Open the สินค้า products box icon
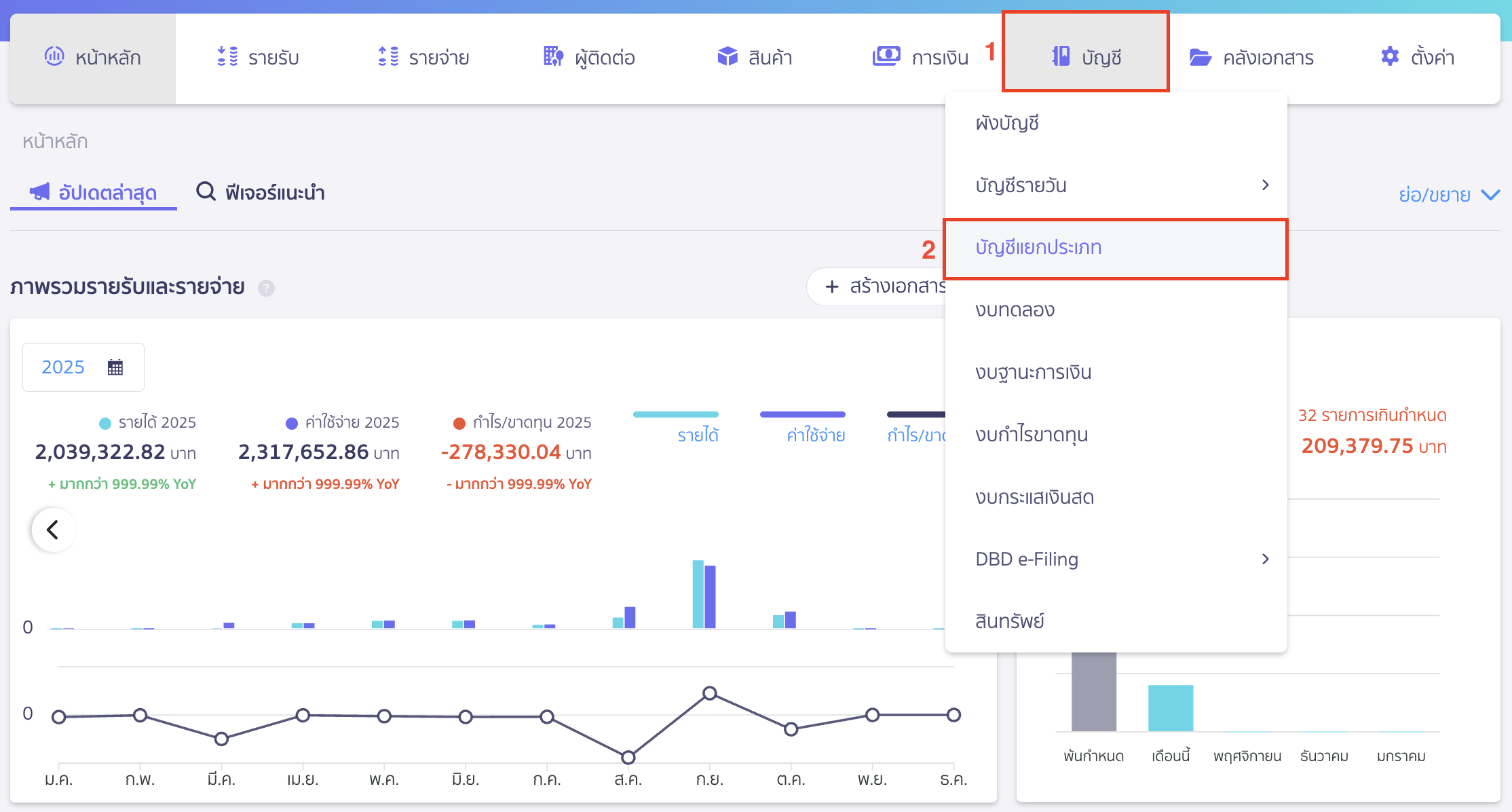This screenshot has height=812, width=1512. click(727, 56)
